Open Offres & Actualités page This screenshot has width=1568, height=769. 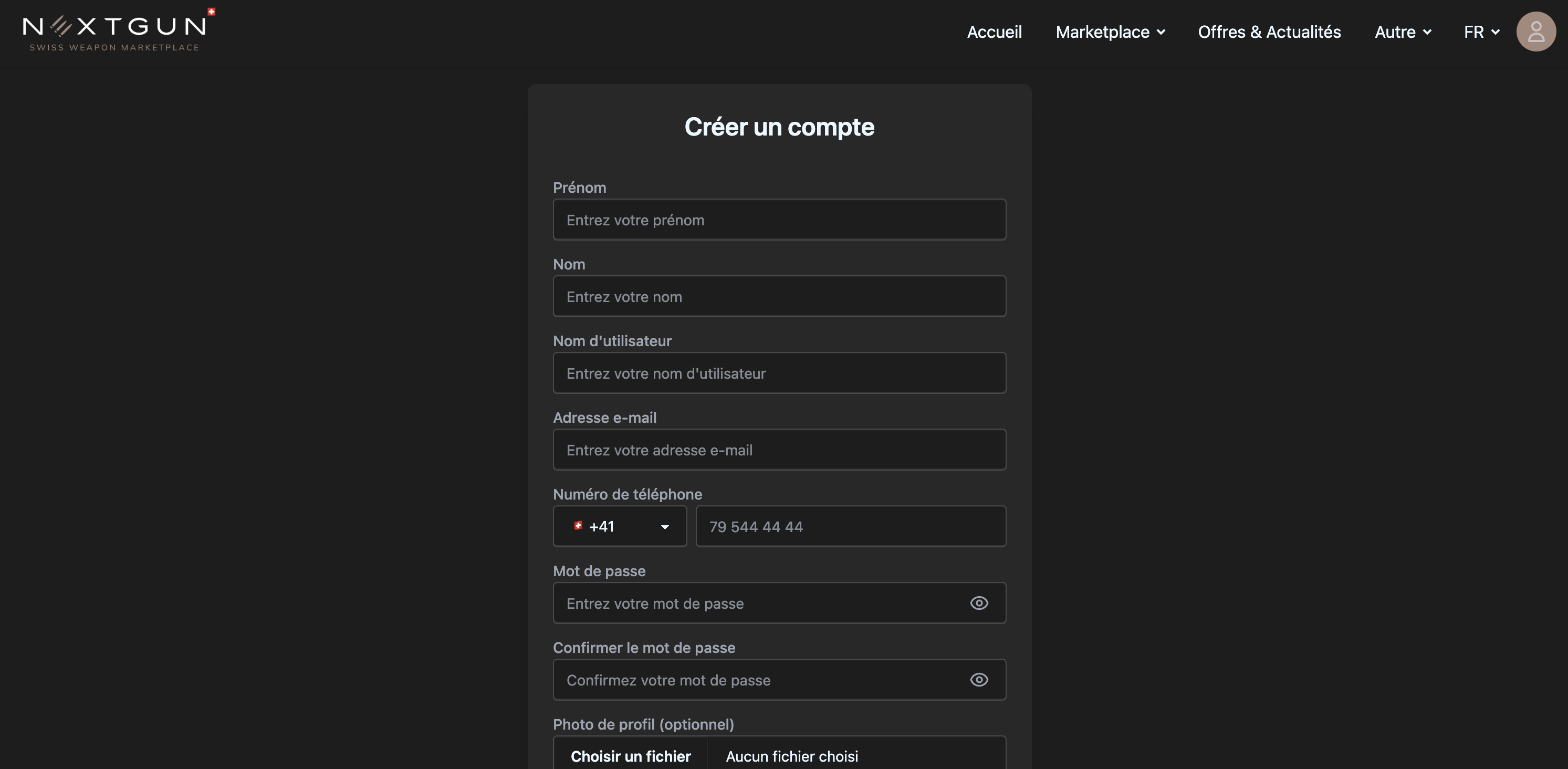pos(1269,32)
